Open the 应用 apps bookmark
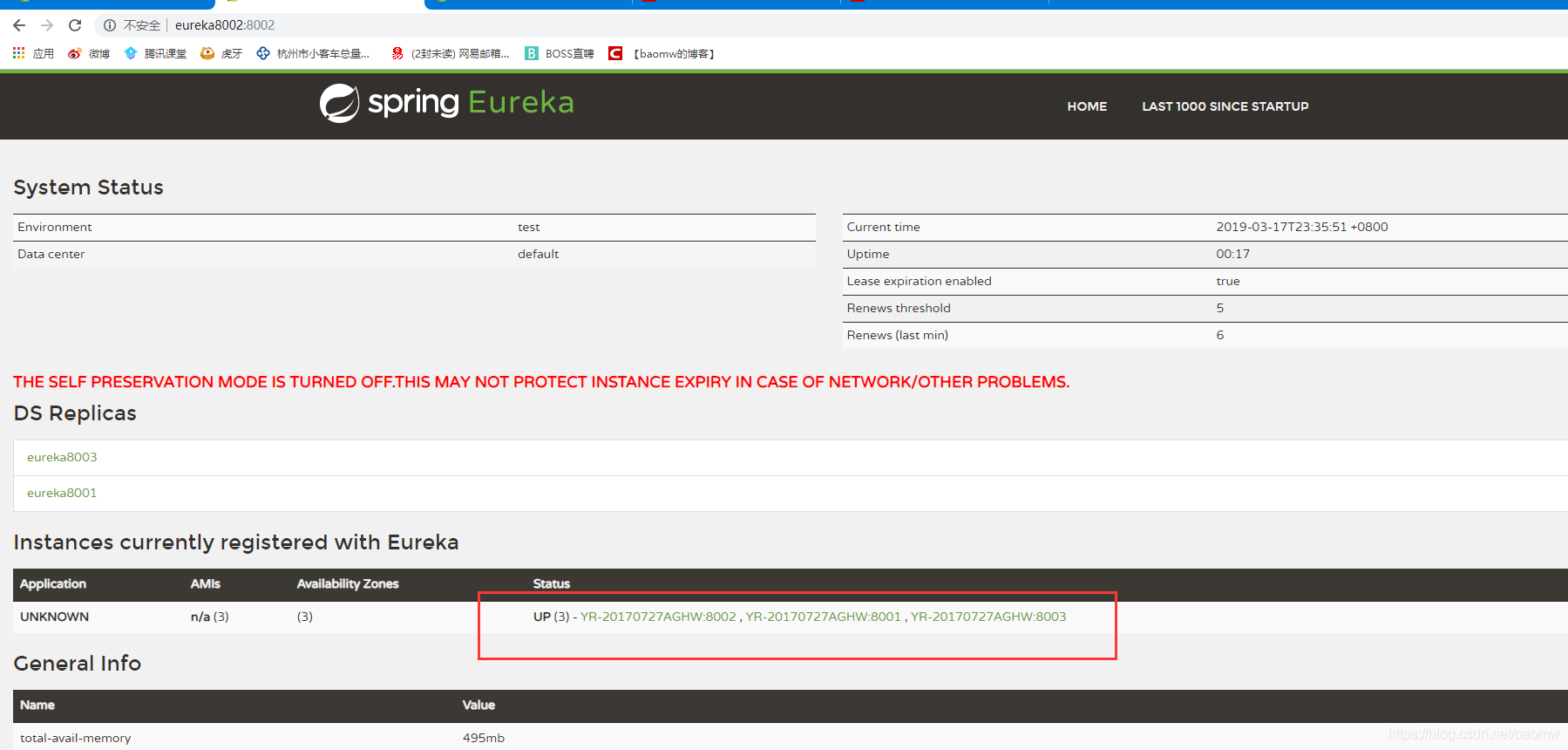The height and width of the screenshot is (750, 1568). point(33,53)
